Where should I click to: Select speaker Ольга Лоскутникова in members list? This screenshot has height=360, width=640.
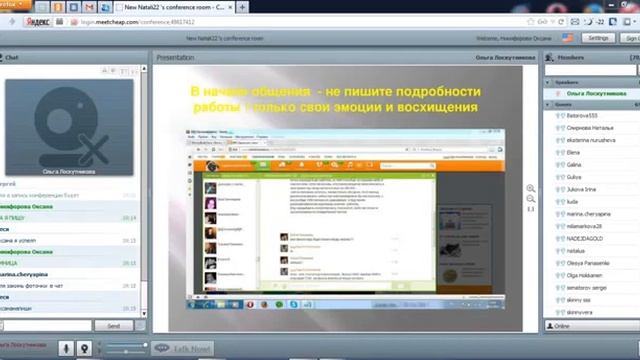tap(596, 93)
